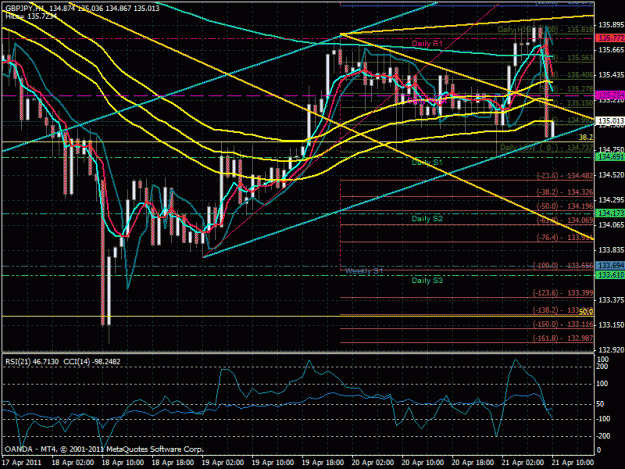Click the green 133.610 price tag
Viewport: 625px width, 469px height.
pyautogui.click(x=609, y=275)
